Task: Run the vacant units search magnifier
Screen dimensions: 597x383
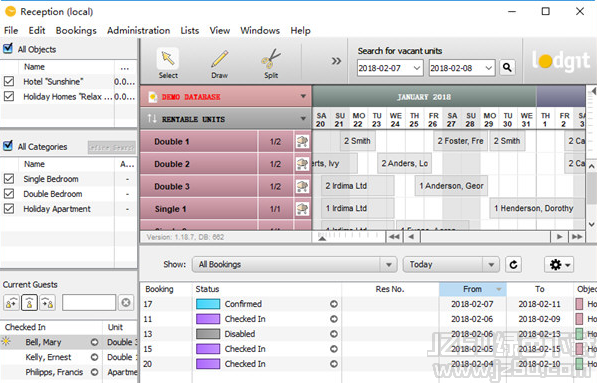Action: coord(507,68)
